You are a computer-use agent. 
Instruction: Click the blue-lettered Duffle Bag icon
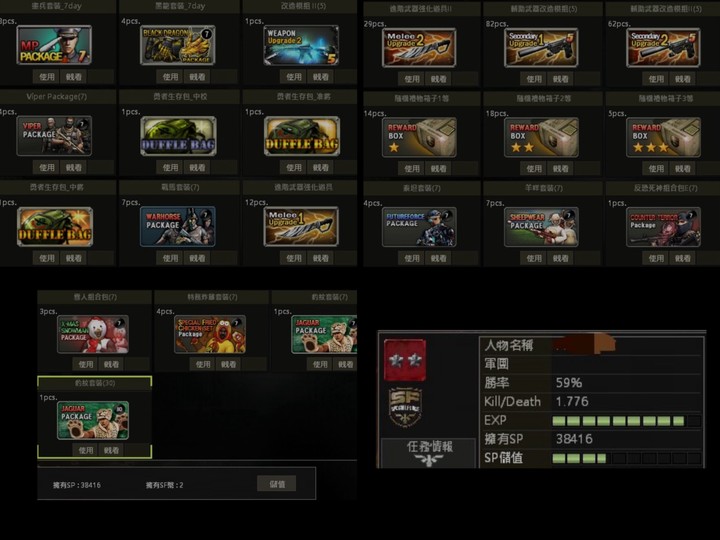pos(178,135)
